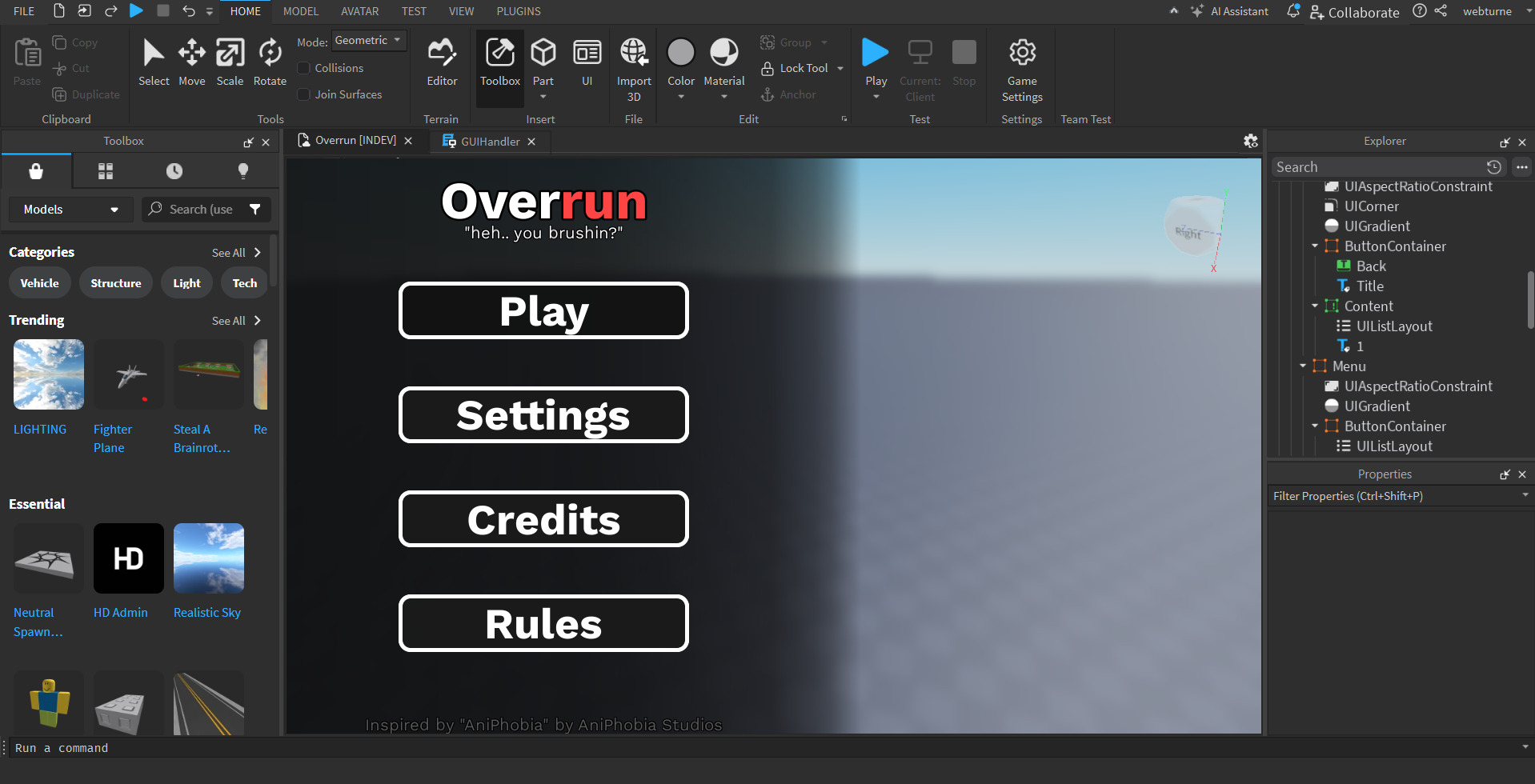Click See All next to Trending
This screenshot has height=784, width=1535.
click(x=236, y=320)
